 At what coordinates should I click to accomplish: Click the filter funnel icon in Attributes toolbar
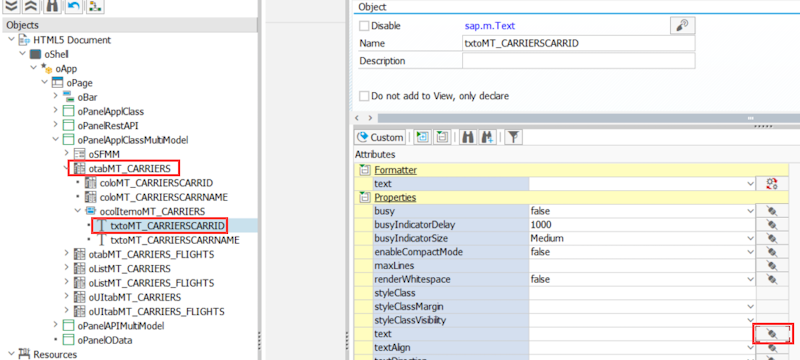(x=513, y=137)
